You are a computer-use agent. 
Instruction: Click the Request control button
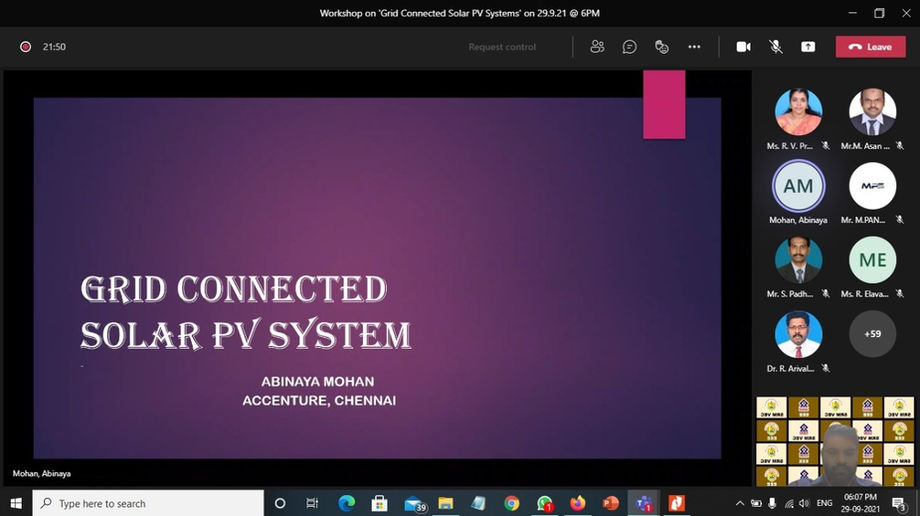click(502, 47)
